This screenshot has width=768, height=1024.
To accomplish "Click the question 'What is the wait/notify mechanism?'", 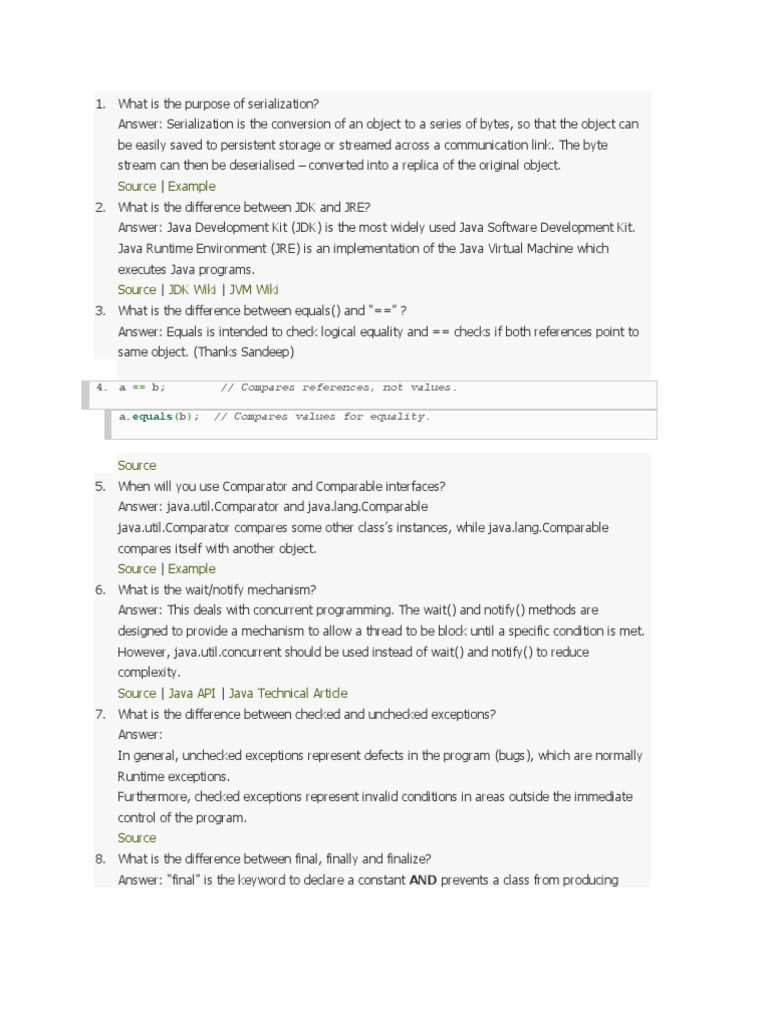I will click(x=217, y=590).
